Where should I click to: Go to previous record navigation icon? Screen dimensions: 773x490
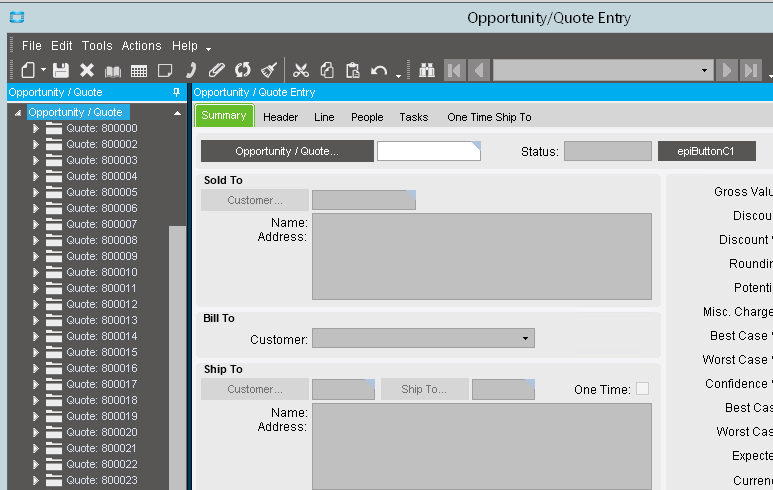pos(479,70)
